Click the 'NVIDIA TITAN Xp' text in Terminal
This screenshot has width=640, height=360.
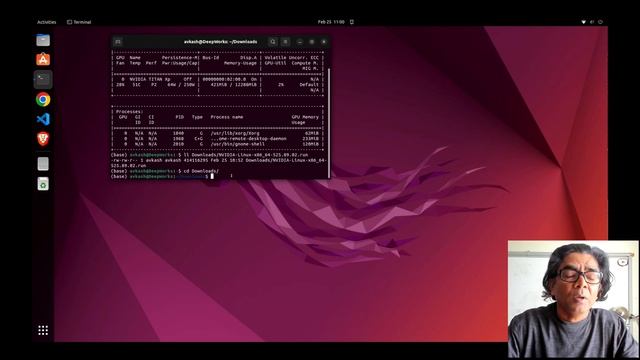tap(150, 79)
